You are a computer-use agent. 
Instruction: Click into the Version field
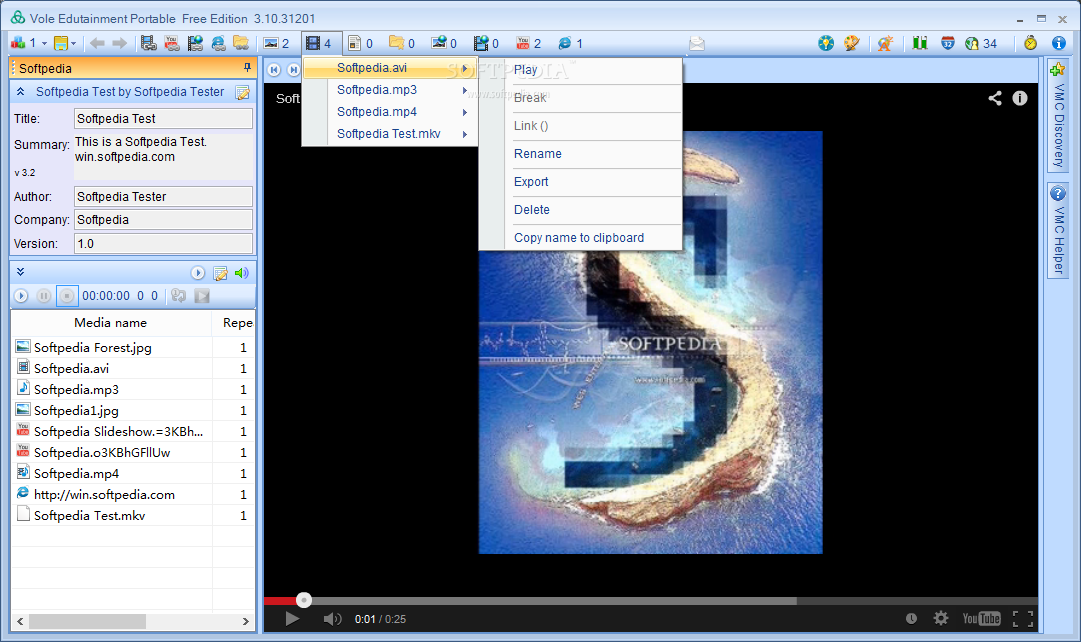pos(163,243)
